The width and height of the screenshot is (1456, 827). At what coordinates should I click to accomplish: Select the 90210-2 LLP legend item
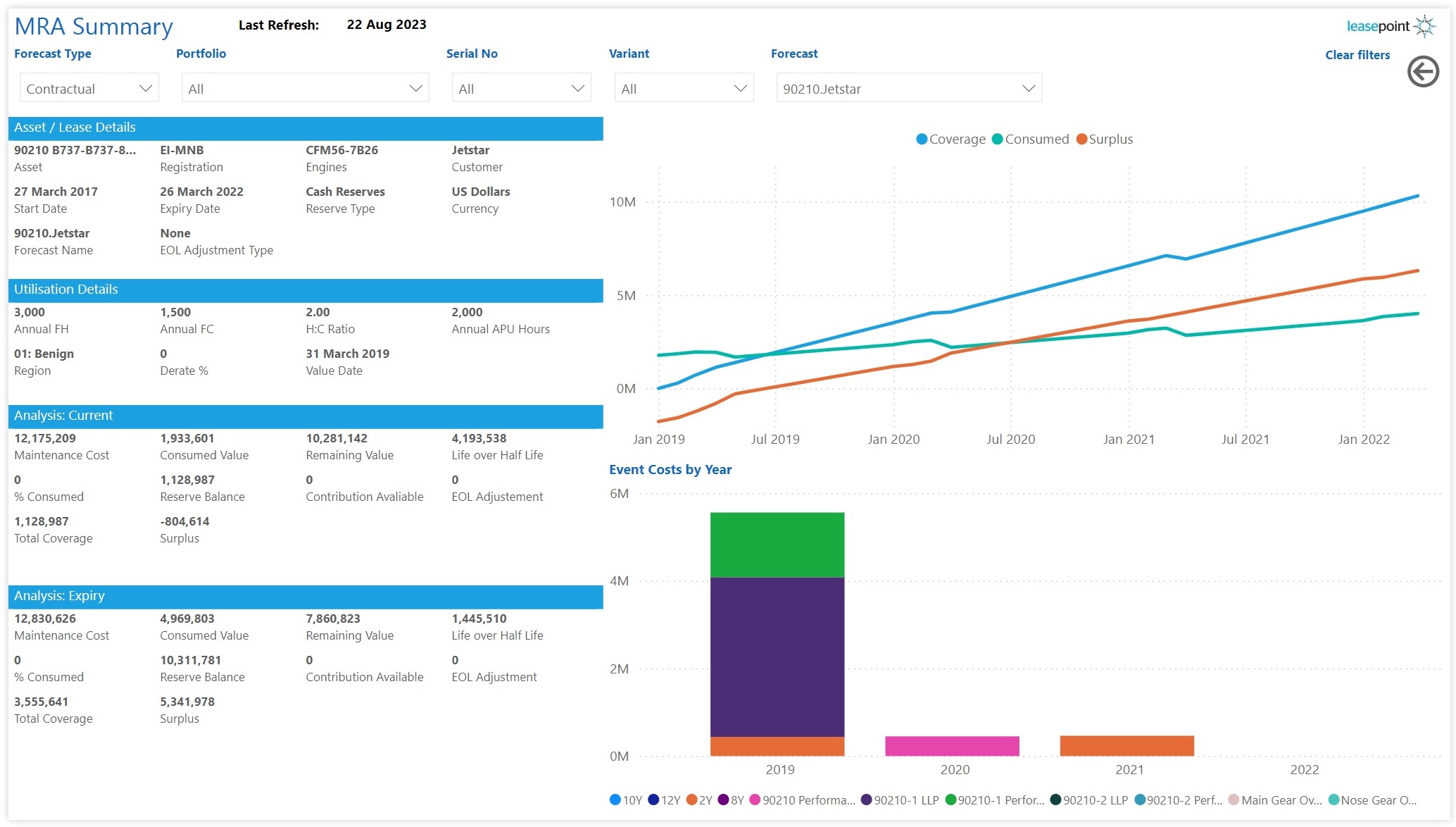pos(1089,800)
